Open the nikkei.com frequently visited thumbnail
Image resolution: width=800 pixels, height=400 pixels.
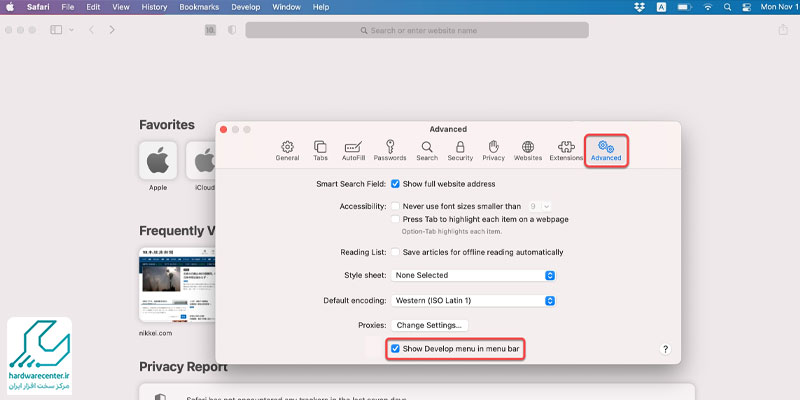[x=177, y=284]
